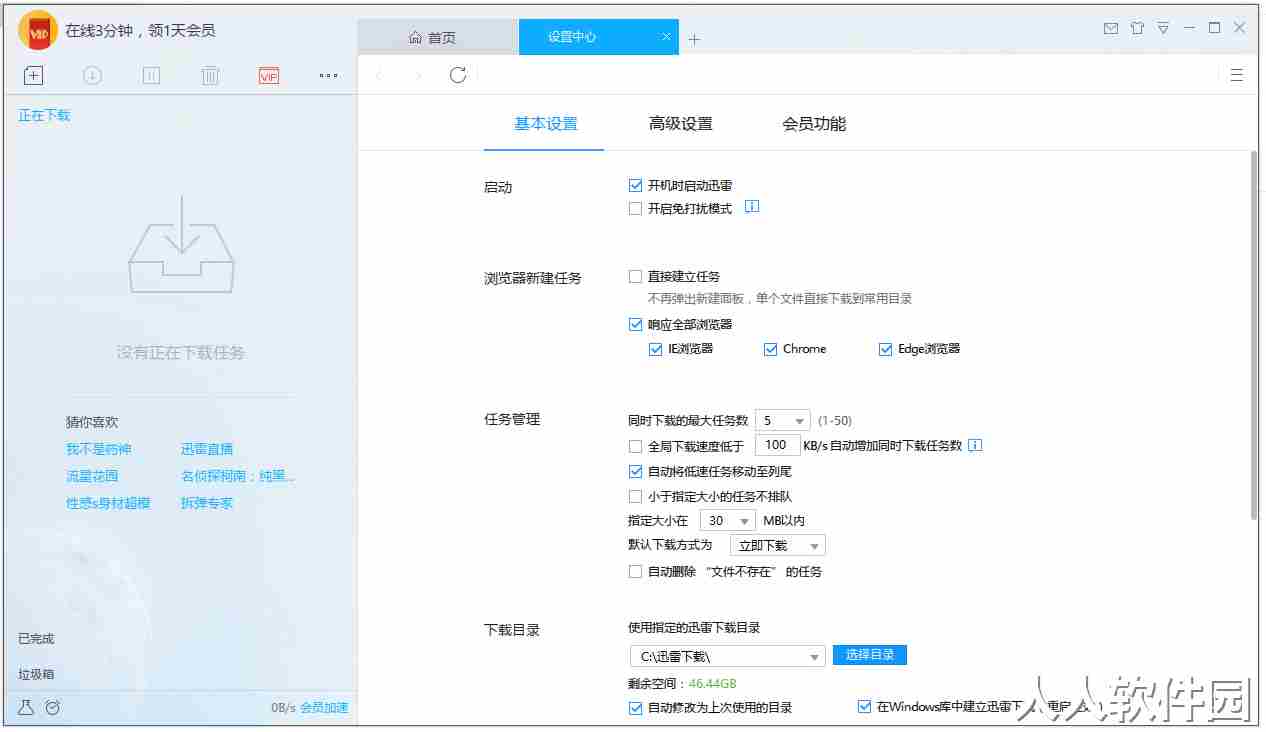The width and height of the screenshot is (1266, 732).
Task: Switch to 高级设置 tab
Action: point(681,124)
